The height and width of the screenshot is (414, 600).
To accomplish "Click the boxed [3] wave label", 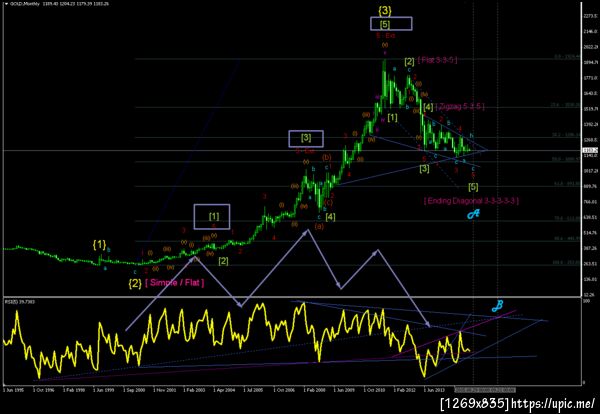I will [x=306, y=139].
